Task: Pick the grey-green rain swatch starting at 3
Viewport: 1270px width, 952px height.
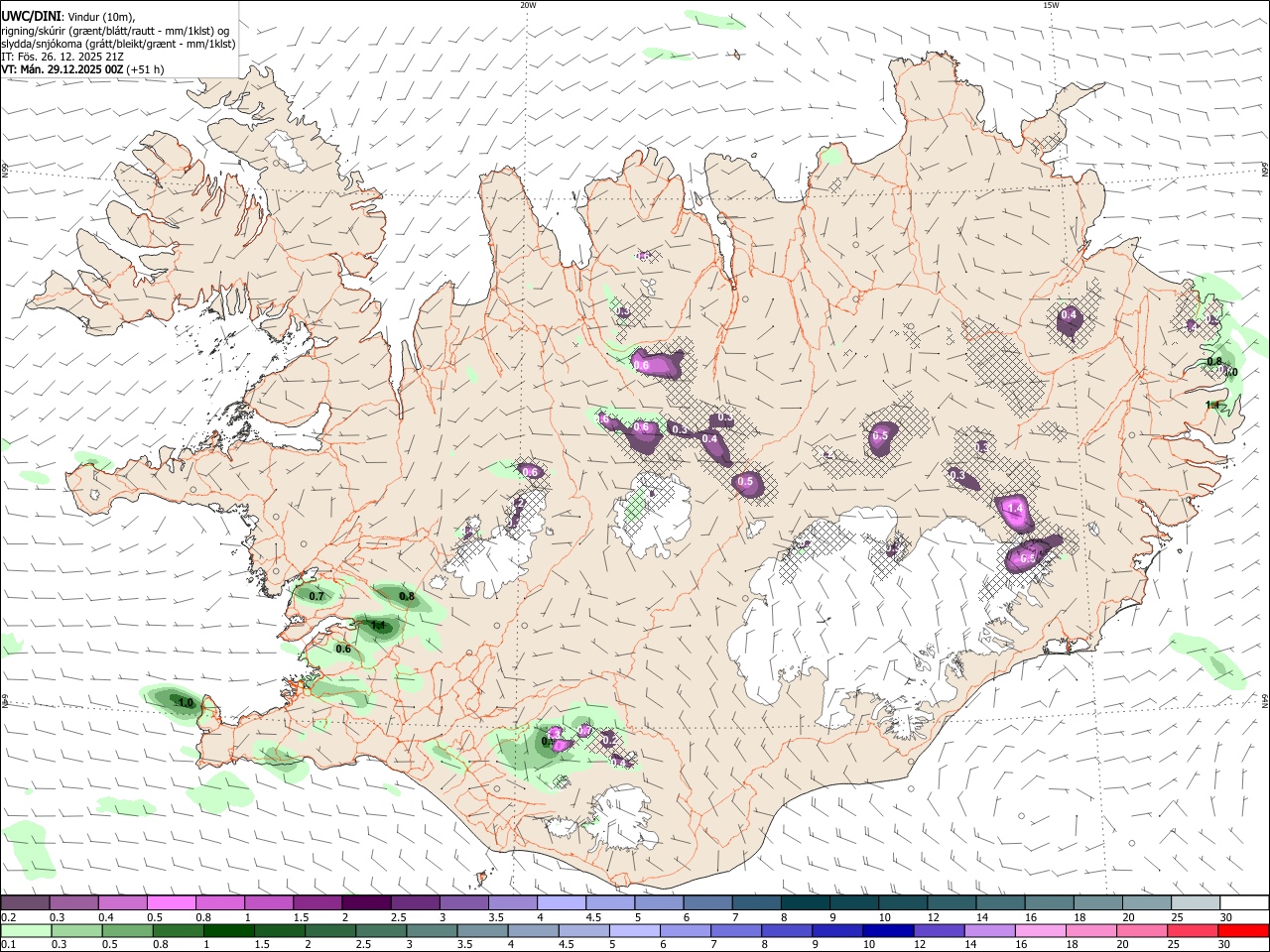Action: [432, 931]
